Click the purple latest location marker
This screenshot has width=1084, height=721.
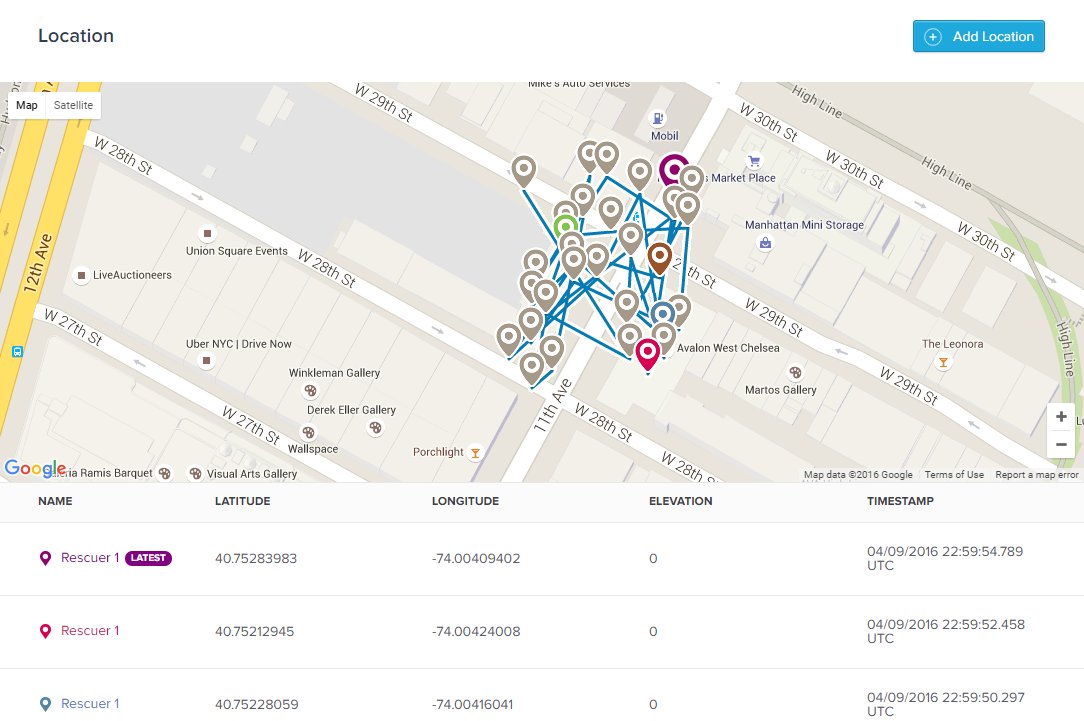[673, 169]
